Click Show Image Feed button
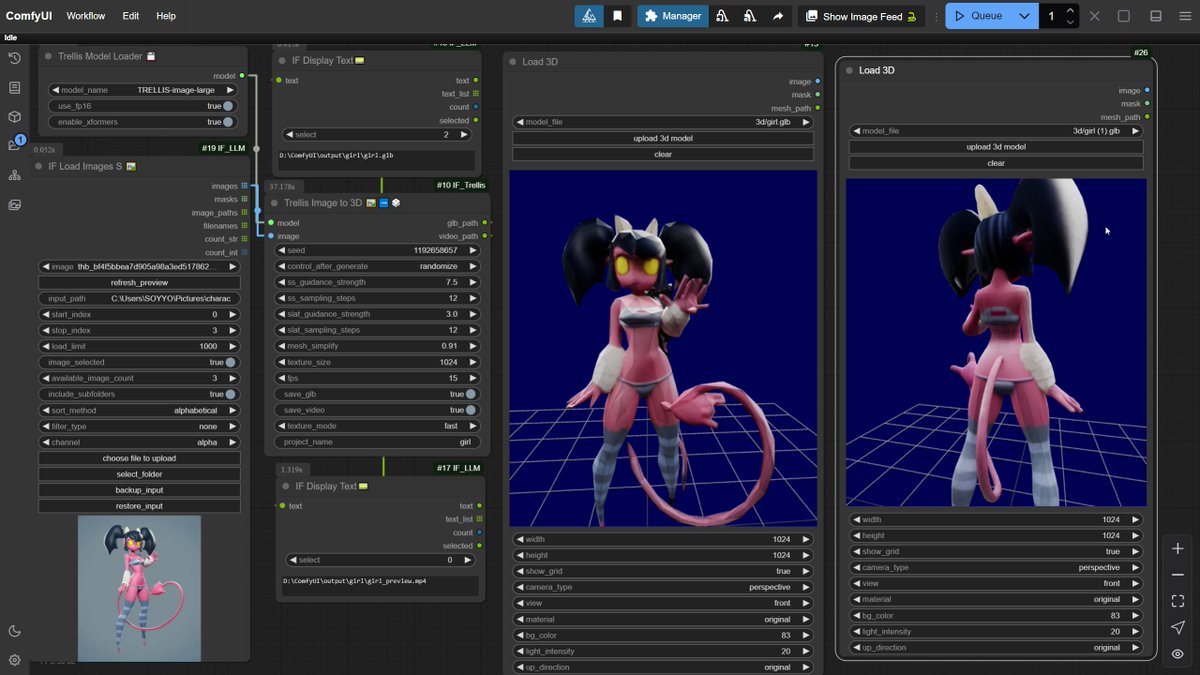Screen dimensions: 1200x675 point(862,16)
